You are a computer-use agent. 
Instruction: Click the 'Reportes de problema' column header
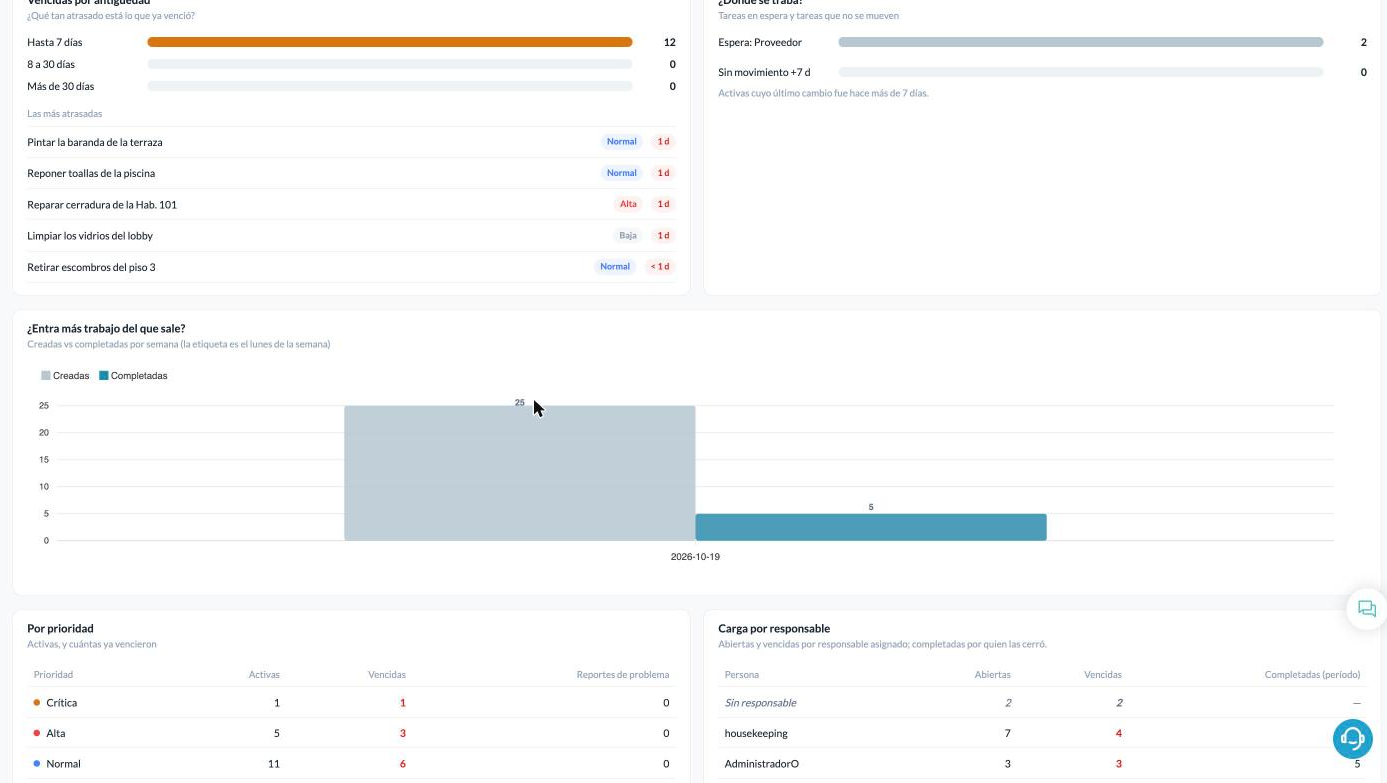tap(623, 675)
